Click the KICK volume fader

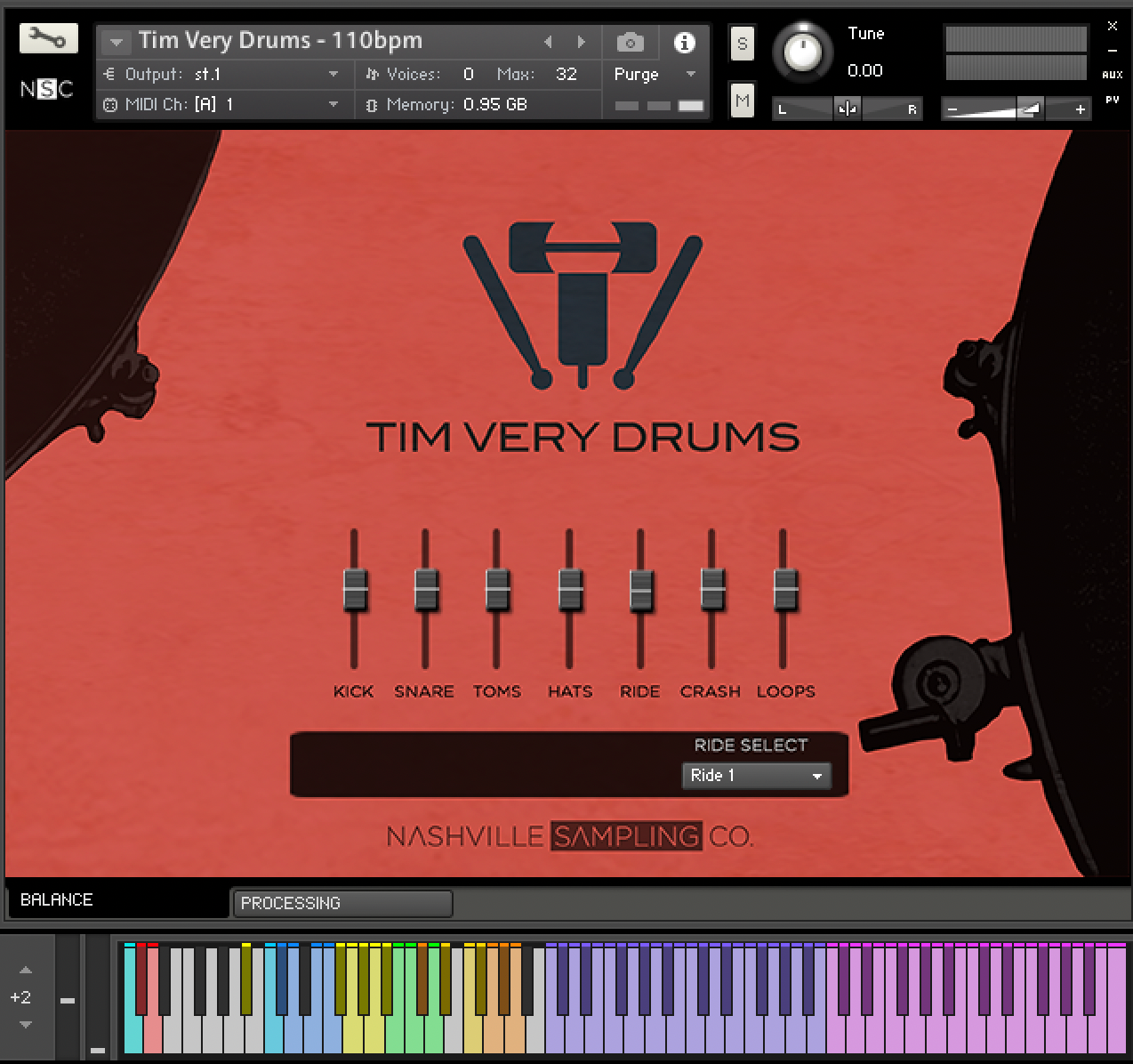(355, 589)
